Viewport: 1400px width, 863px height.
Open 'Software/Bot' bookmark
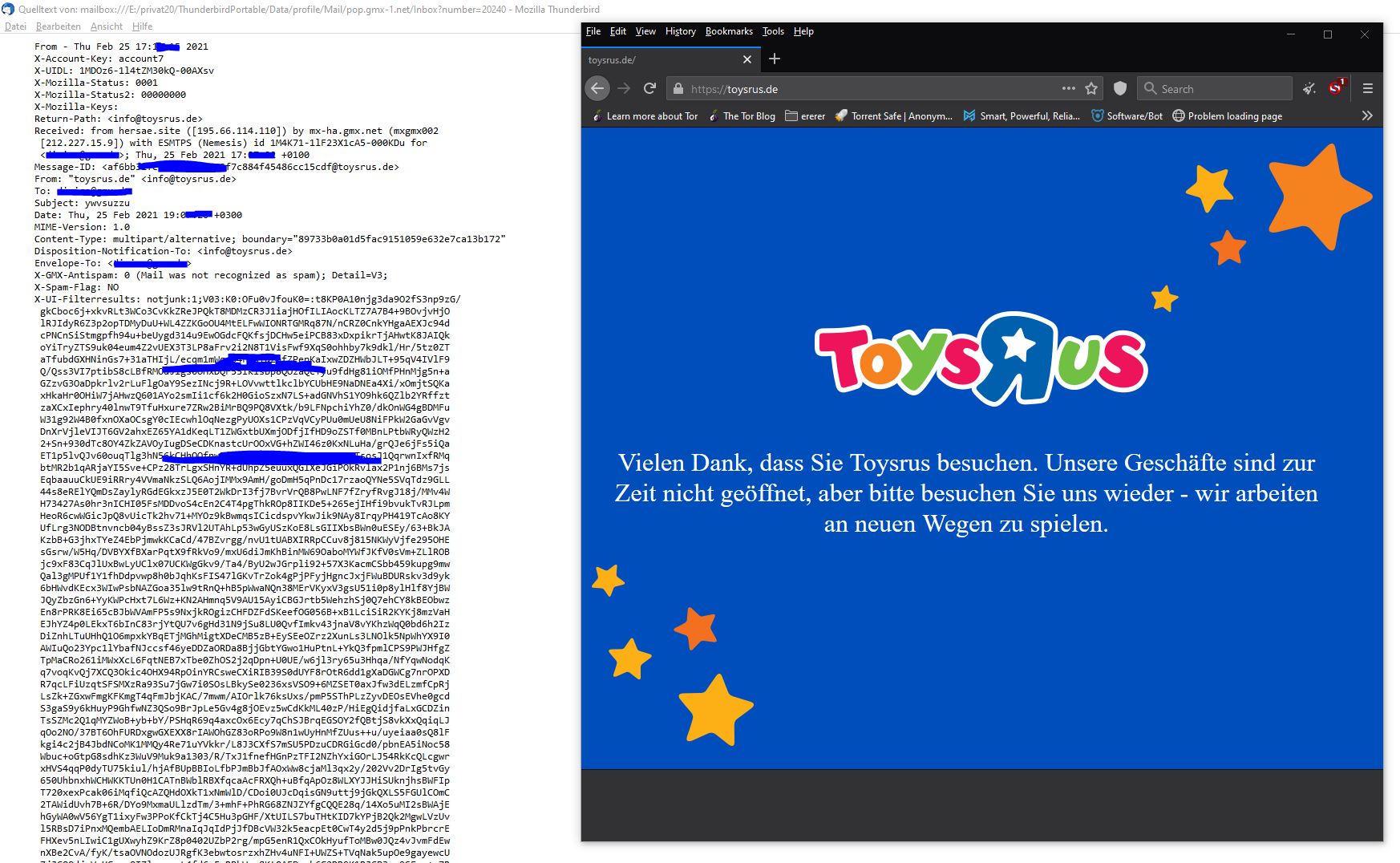click(x=1127, y=115)
